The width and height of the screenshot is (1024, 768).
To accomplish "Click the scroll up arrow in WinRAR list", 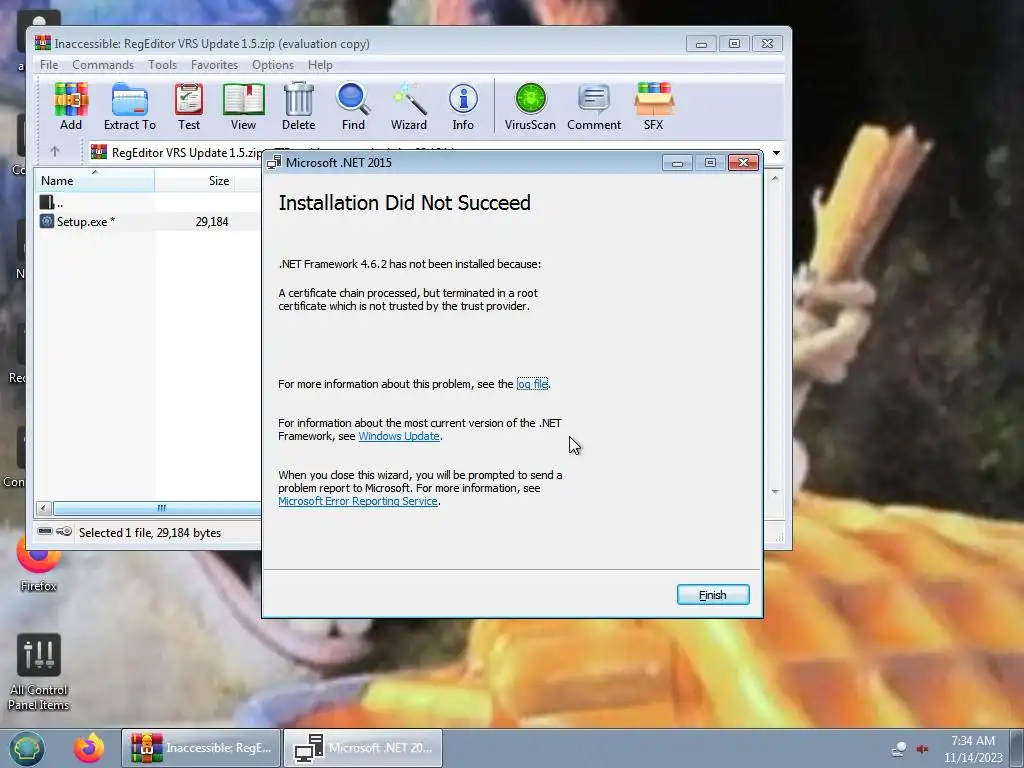I will [775, 178].
